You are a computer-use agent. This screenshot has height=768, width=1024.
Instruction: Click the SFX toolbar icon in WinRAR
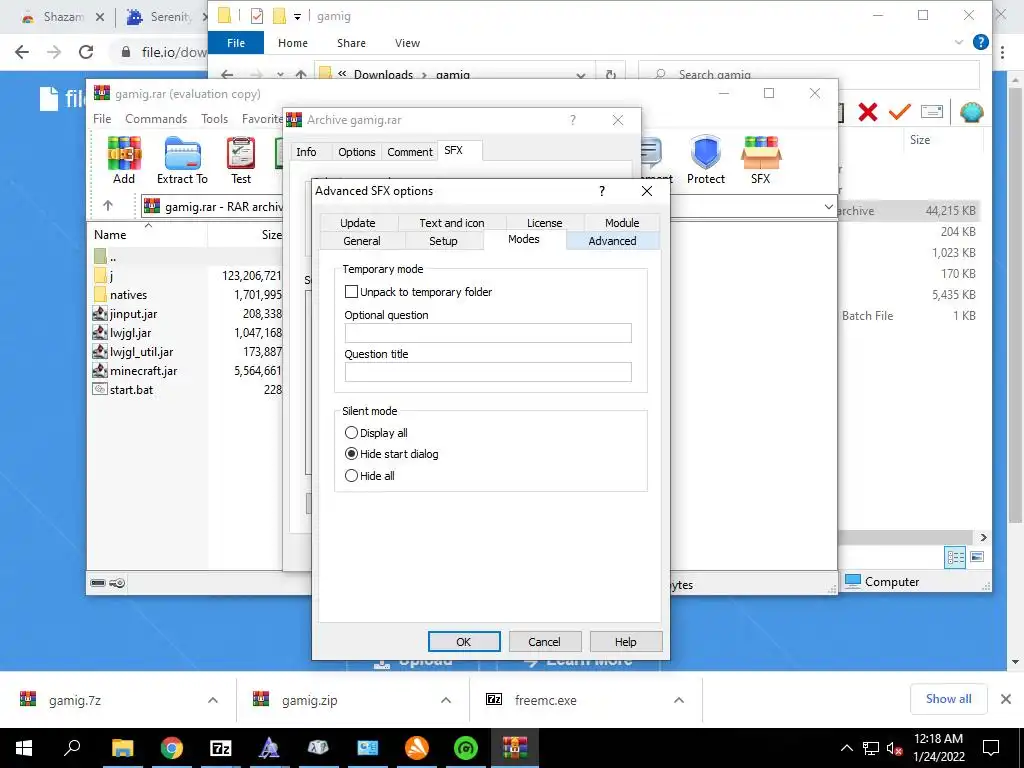761,160
